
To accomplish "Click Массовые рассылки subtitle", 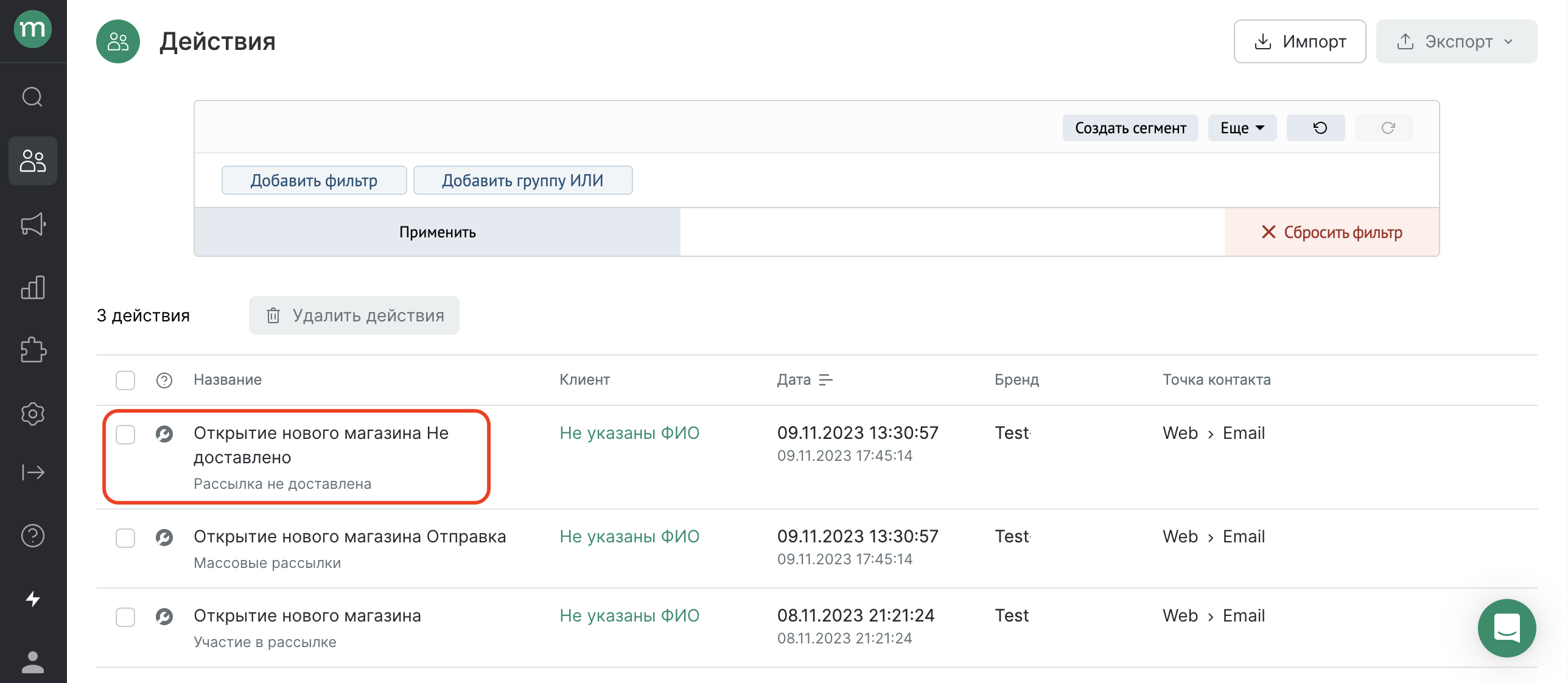I will 267,563.
